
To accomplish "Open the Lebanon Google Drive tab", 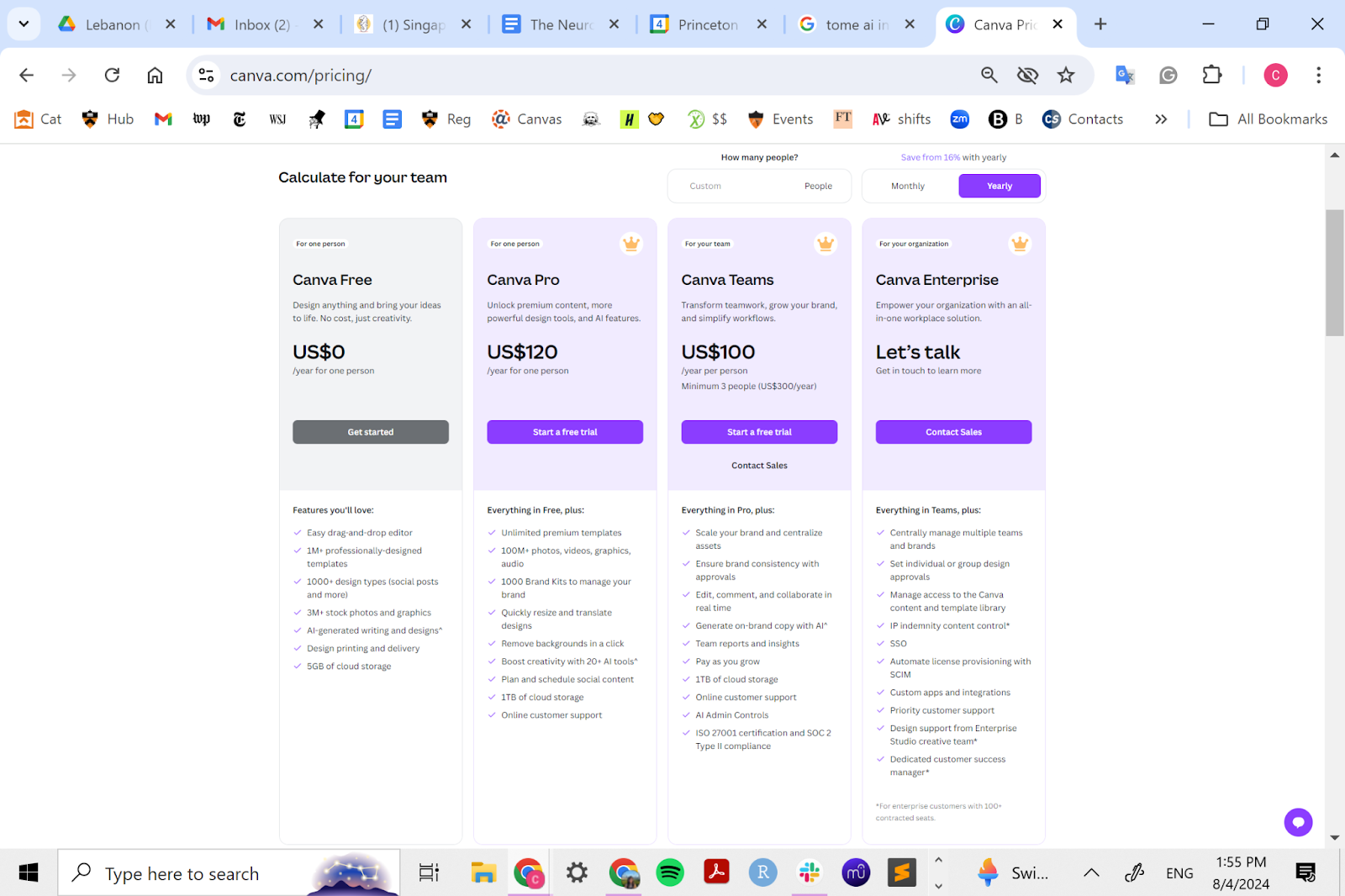I will point(105,24).
